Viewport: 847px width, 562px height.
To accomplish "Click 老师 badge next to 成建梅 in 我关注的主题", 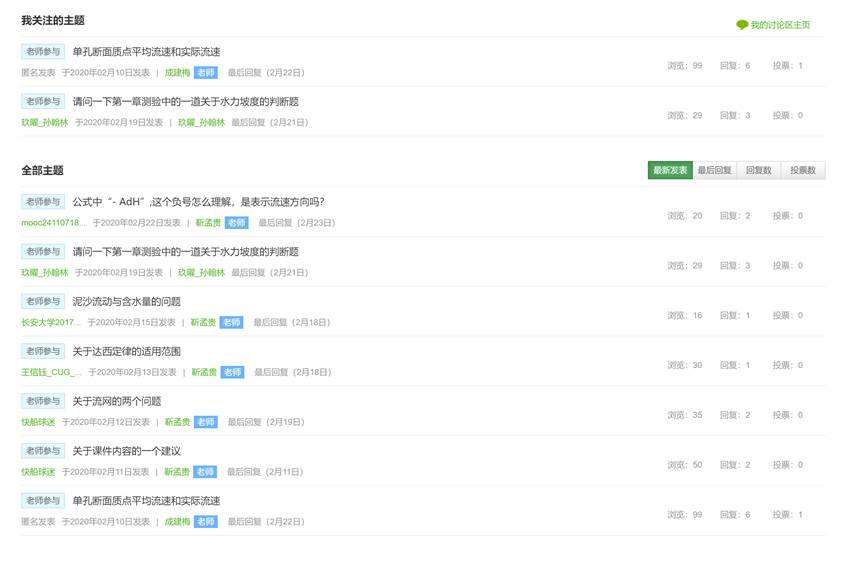I will click(x=205, y=73).
